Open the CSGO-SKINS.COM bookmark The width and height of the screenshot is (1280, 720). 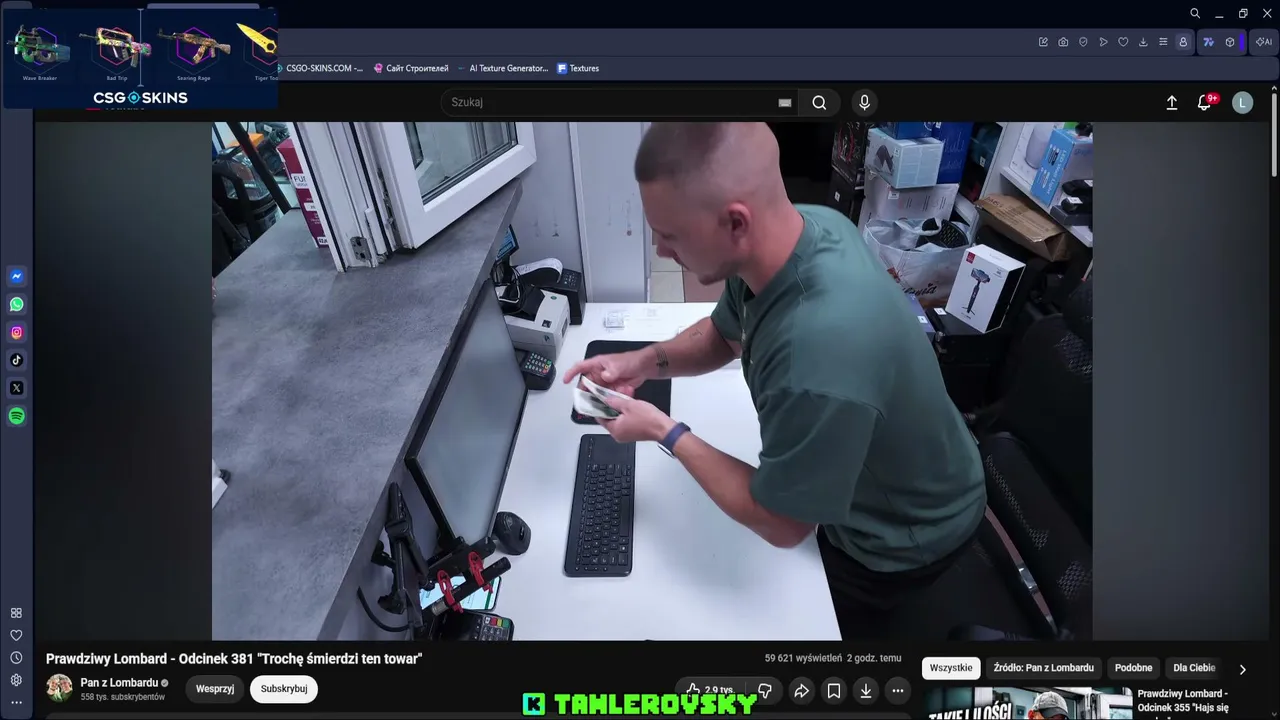[x=320, y=68]
